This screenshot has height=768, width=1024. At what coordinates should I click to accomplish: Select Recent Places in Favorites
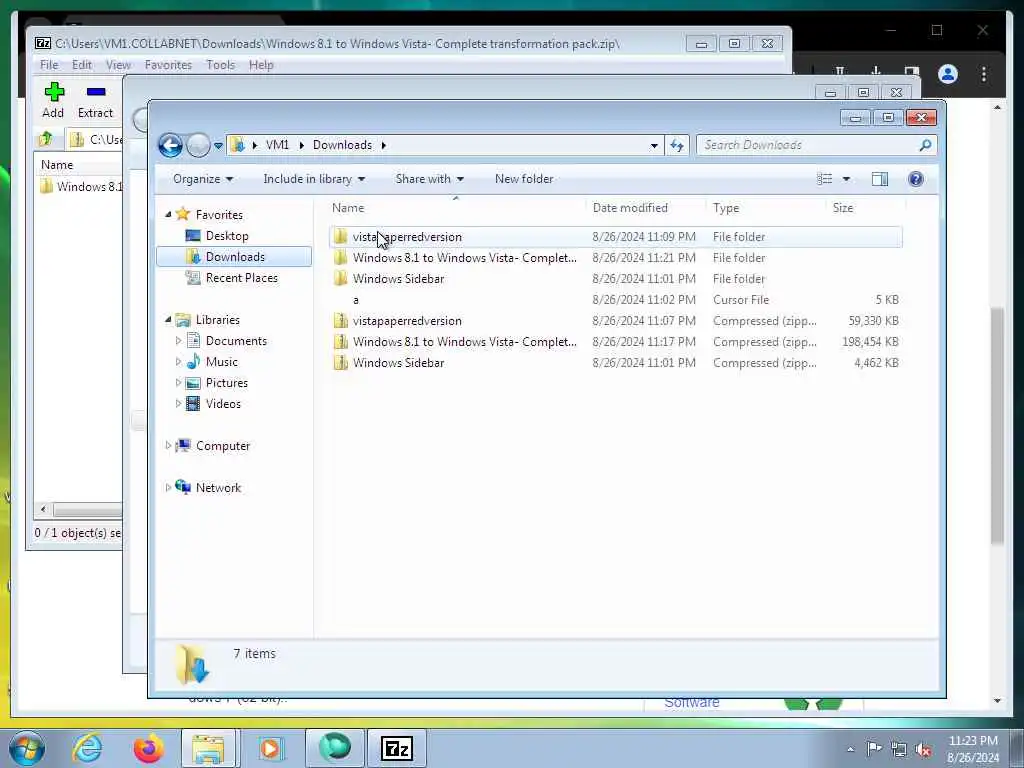[x=241, y=278]
